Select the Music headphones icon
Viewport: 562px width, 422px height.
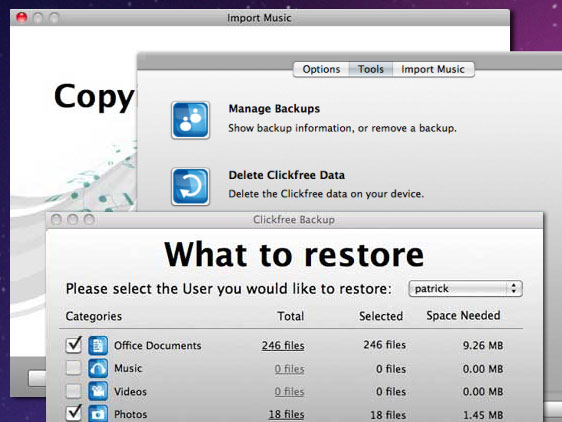pos(98,368)
